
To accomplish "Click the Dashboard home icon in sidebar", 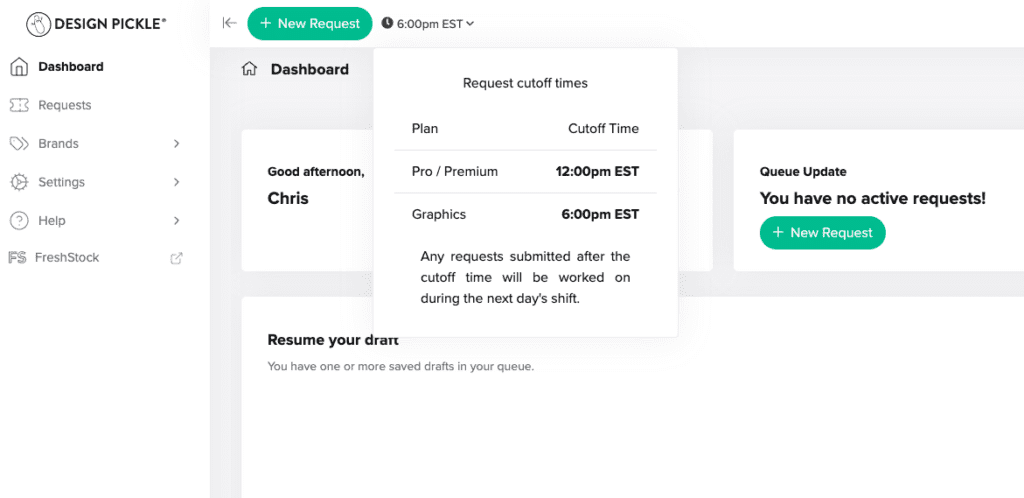I will click(x=18, y=67).
